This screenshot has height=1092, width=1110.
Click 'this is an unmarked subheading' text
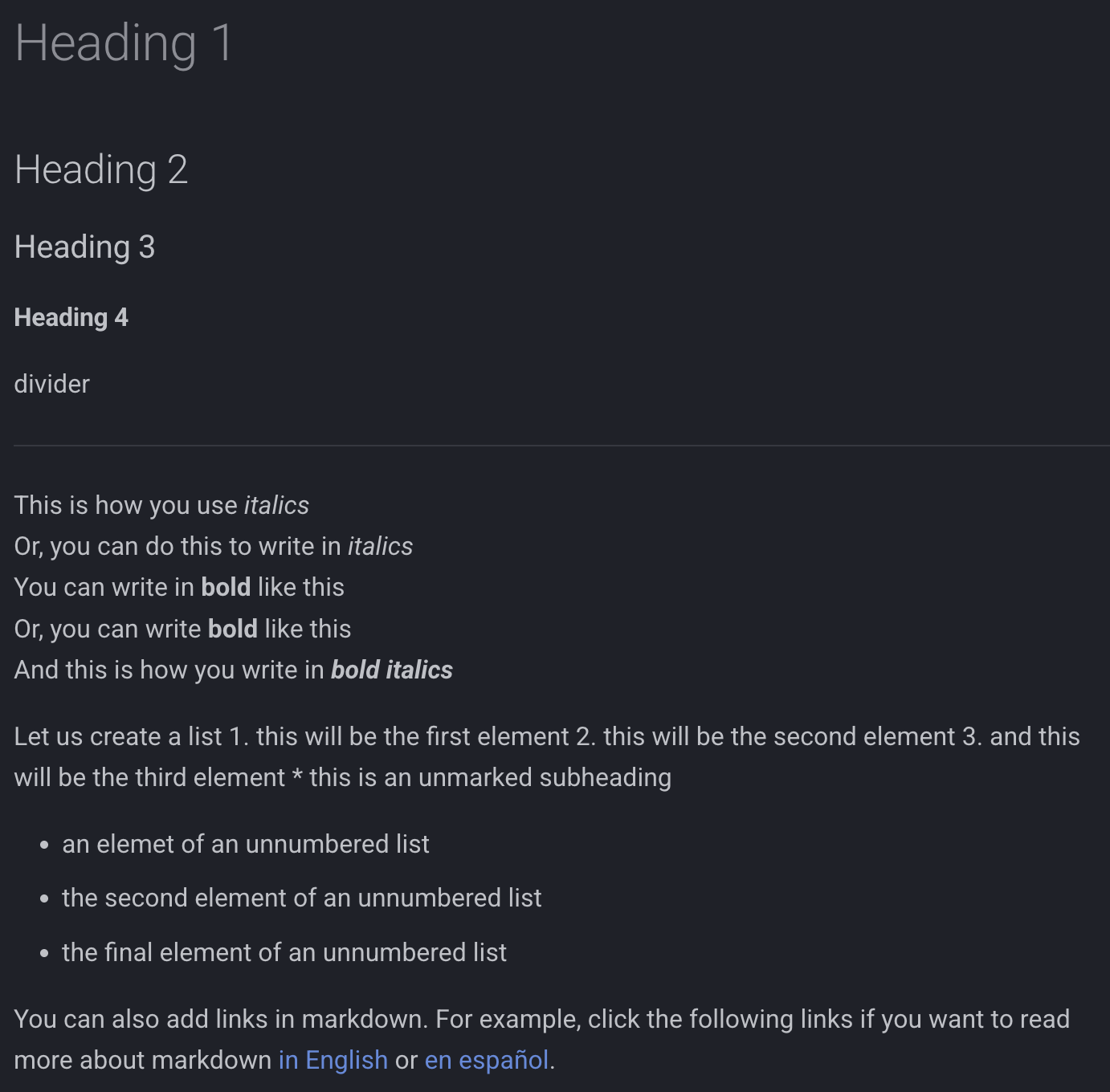[490, 777]
